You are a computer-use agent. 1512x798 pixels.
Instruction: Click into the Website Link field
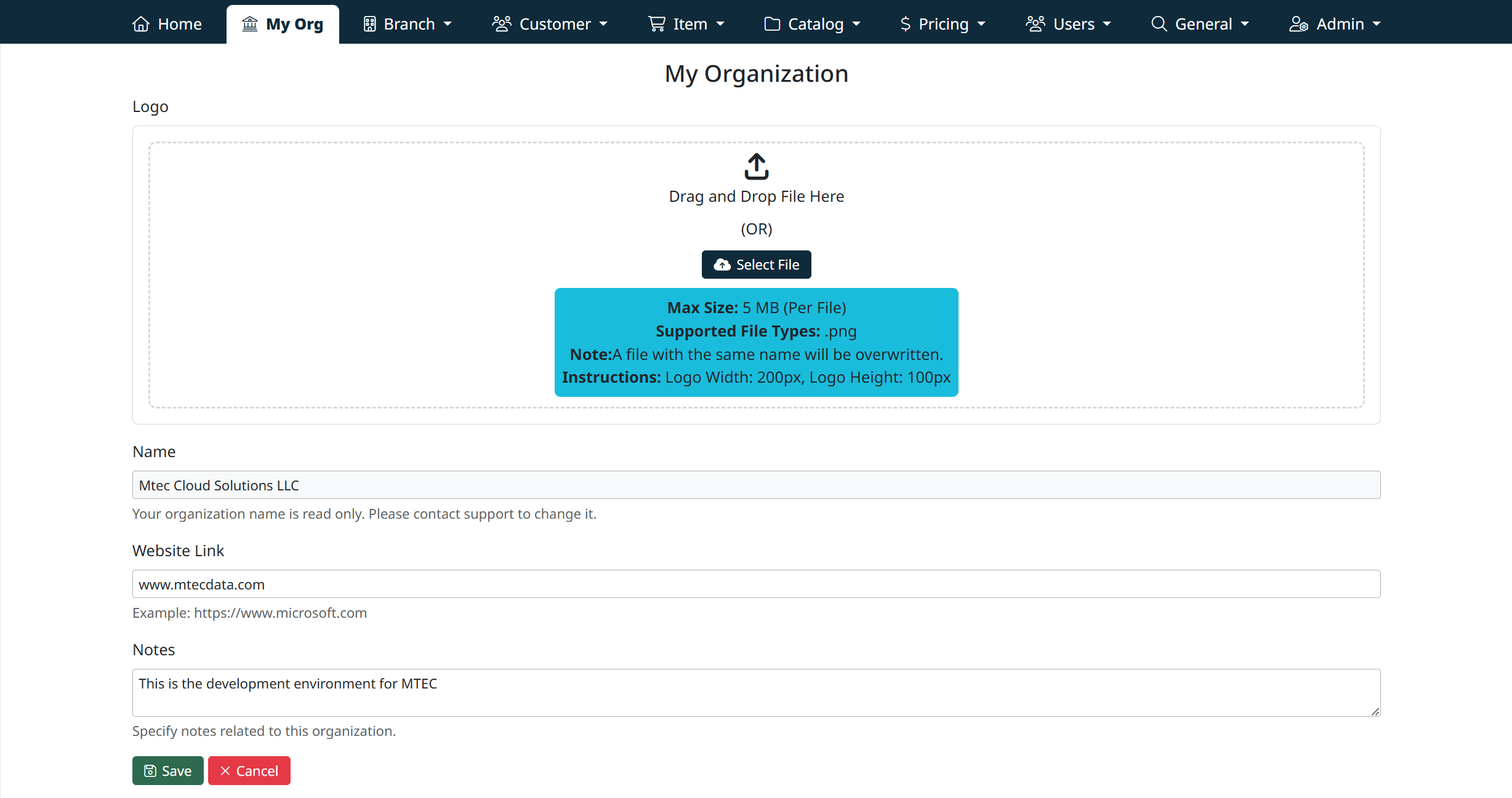click(x=756, y=584)
